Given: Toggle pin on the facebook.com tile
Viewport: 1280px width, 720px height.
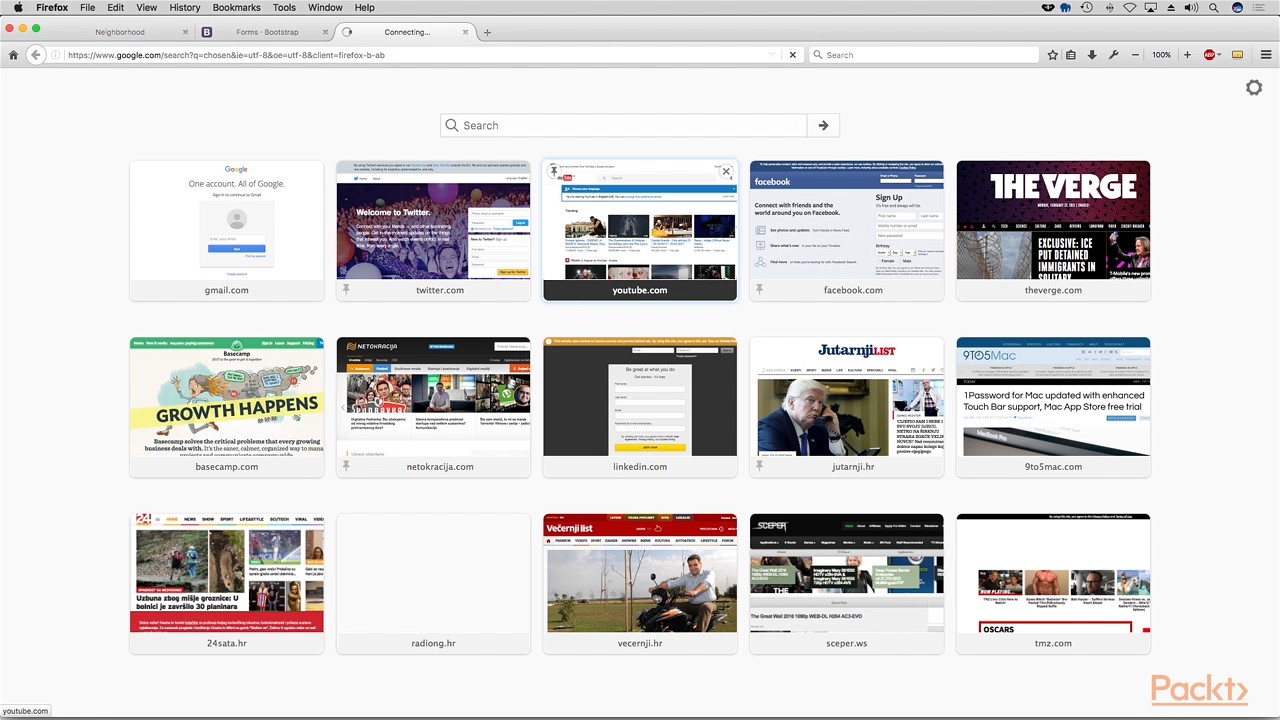Looking at the screenshot, I should (x=759, y=290).
